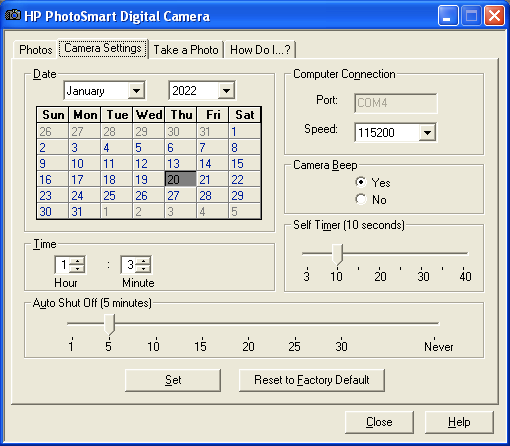The width and height of the screenshot is (510, 446).
Task: Click the Help button
Action: (459, 422)
